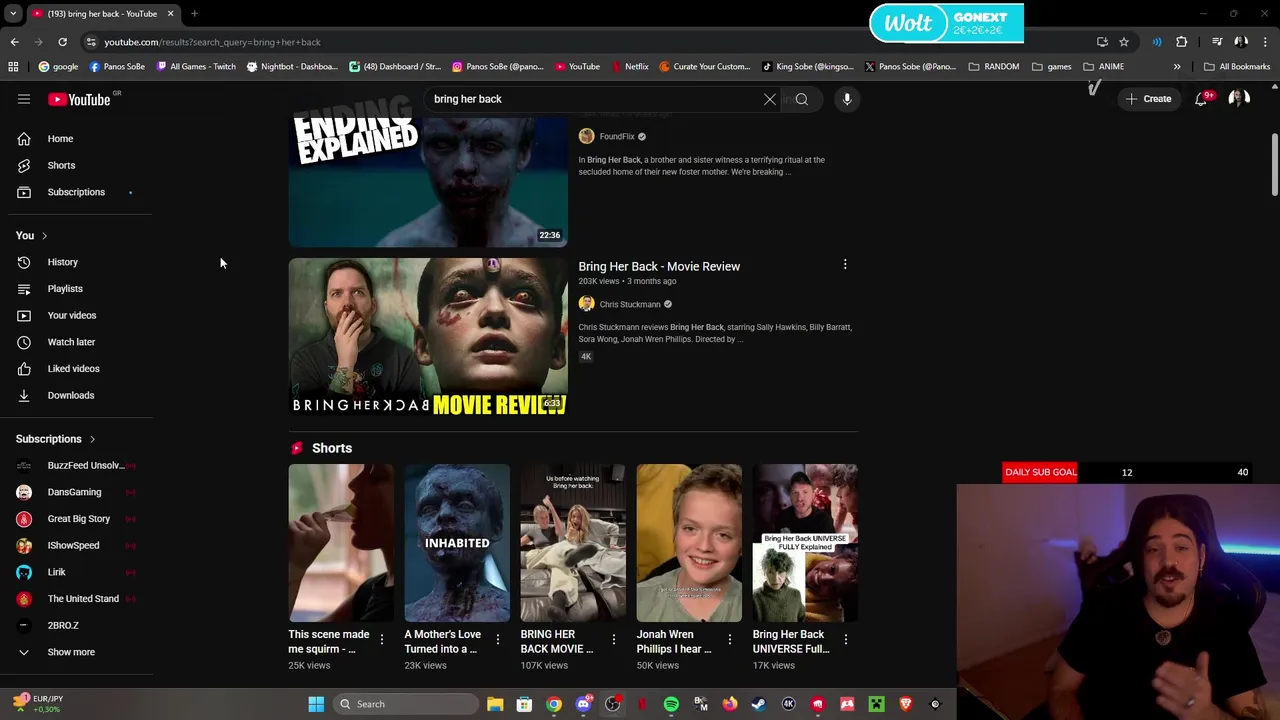Play the Bring Her Back UNIVERSE short

click(x=805, y=543)
